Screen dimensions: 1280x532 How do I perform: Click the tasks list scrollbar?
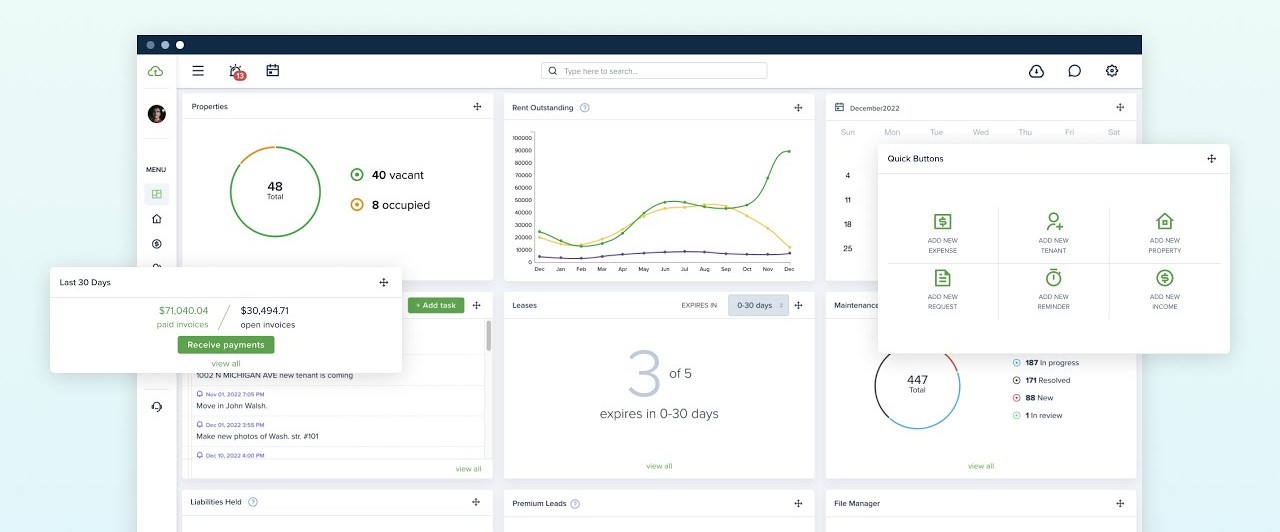click(488, 336)
